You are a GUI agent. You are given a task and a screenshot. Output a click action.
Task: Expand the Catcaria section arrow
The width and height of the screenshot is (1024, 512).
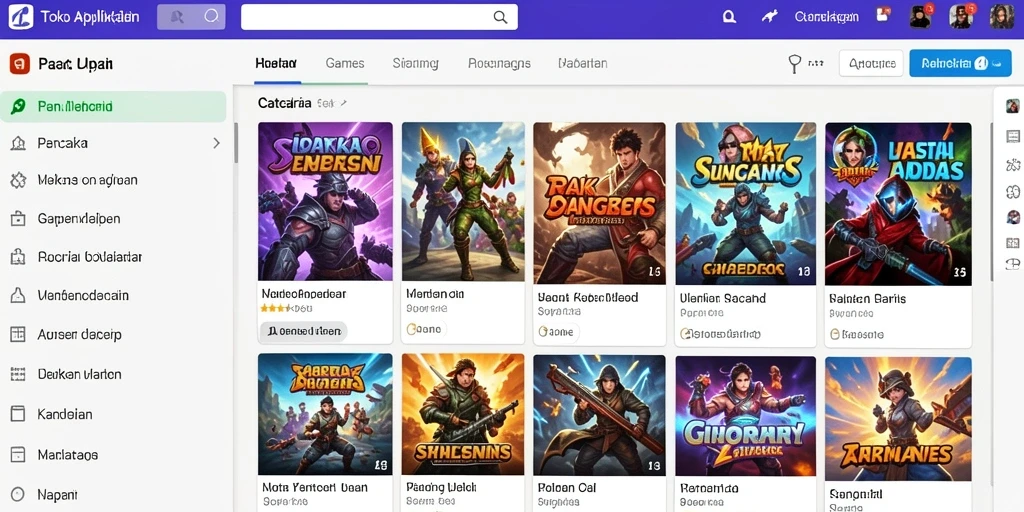pos(344,103)
